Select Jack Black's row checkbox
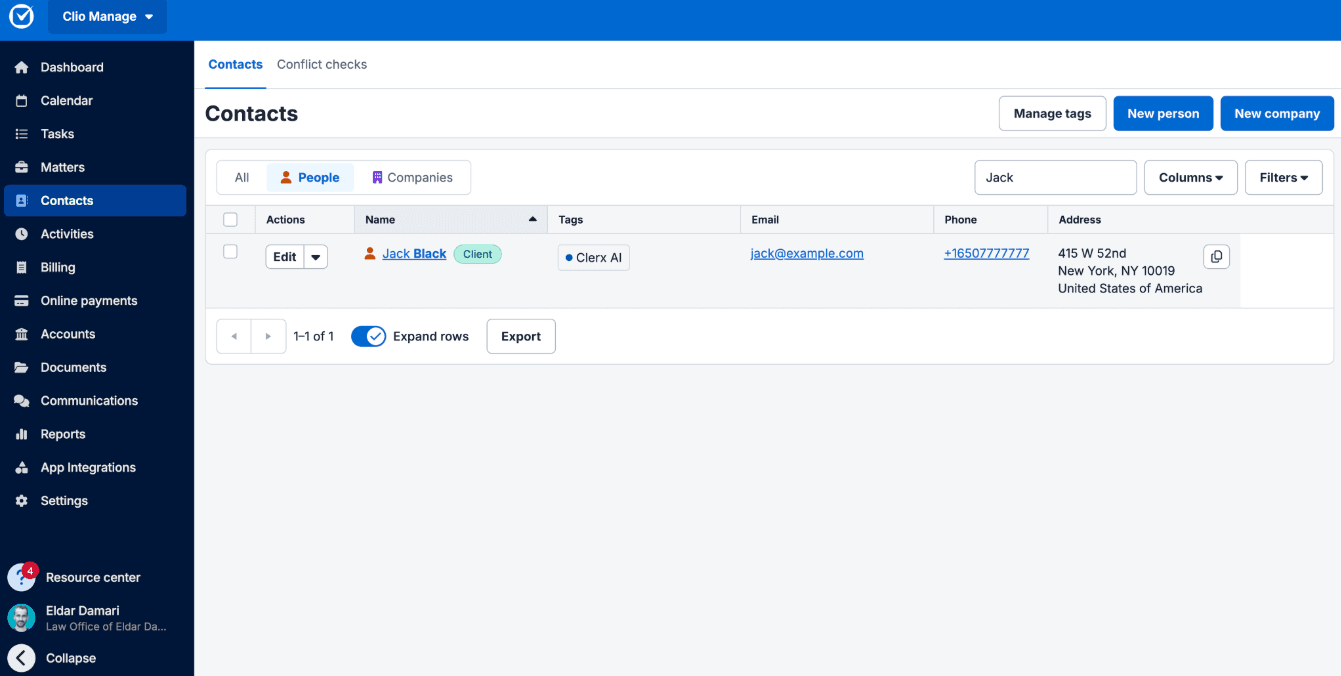Viewport: 1341px width, 676px height. click(230, 253)
